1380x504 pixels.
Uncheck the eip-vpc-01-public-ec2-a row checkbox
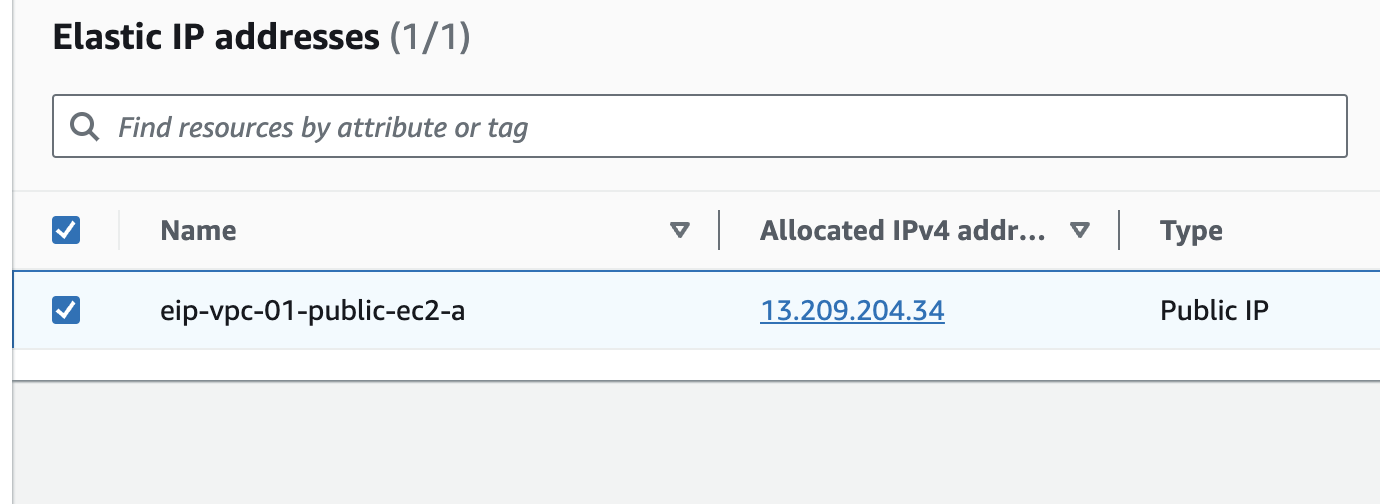[66, 311]
